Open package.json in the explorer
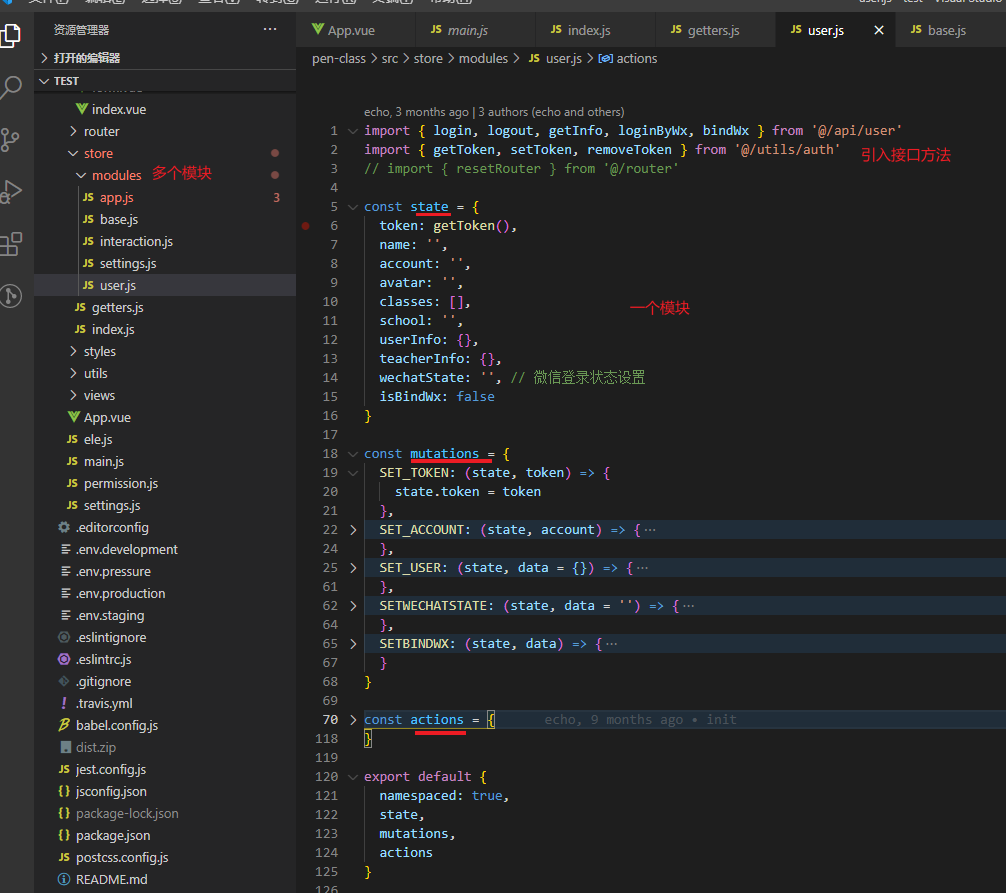 click(113, 836)
